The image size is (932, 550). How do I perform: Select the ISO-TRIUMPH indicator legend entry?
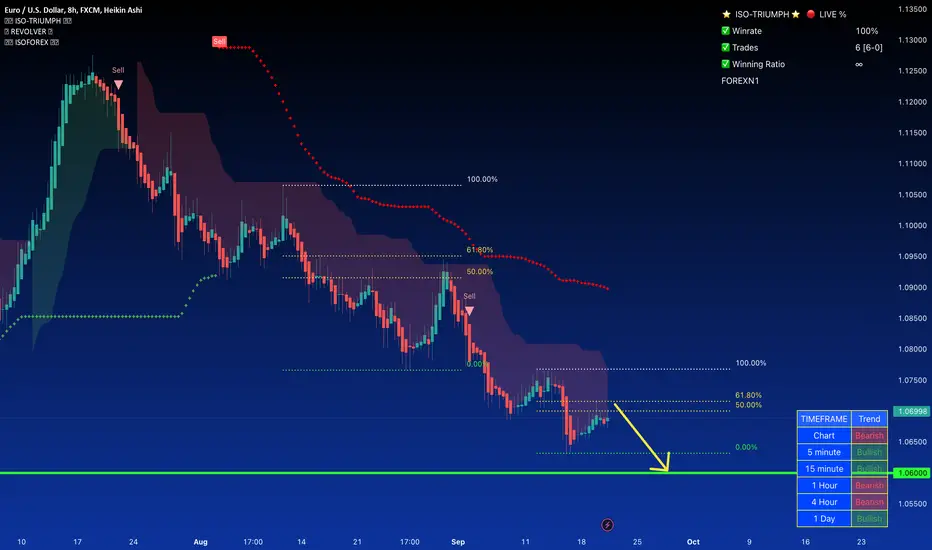click(38, 21)
